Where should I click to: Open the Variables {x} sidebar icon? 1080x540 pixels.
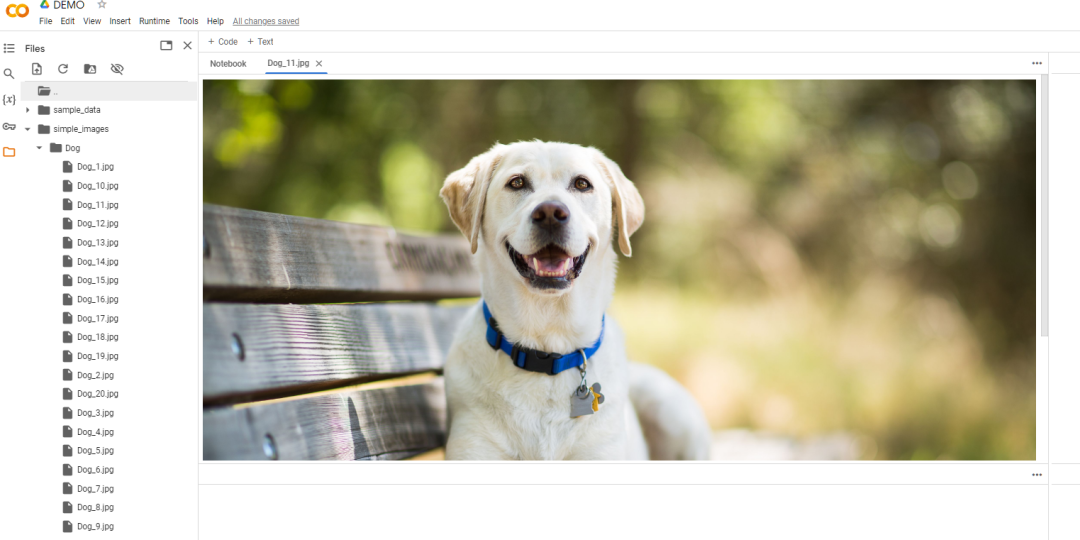[9, 99]
